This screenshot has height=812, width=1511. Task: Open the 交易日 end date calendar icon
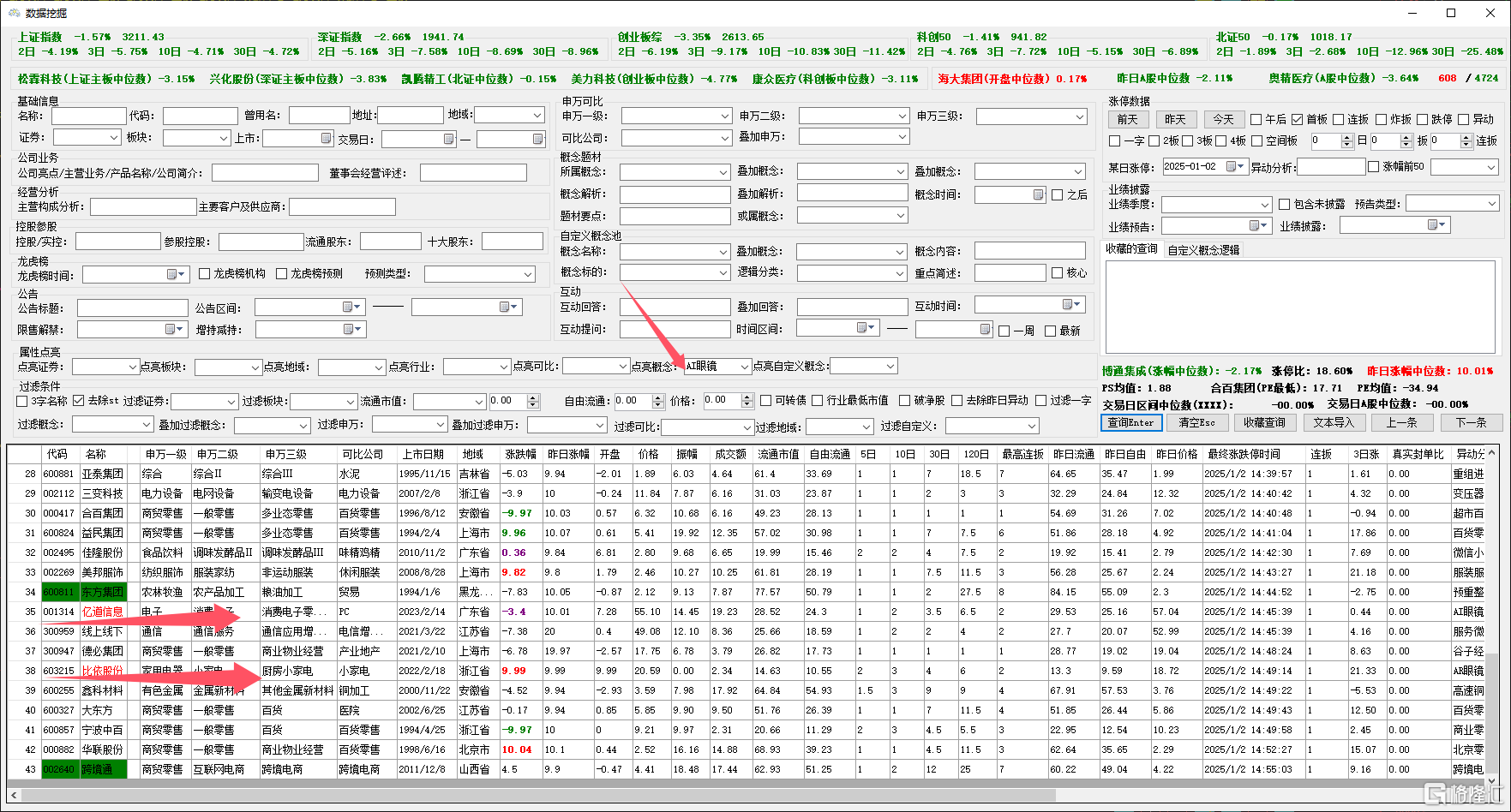538,139
